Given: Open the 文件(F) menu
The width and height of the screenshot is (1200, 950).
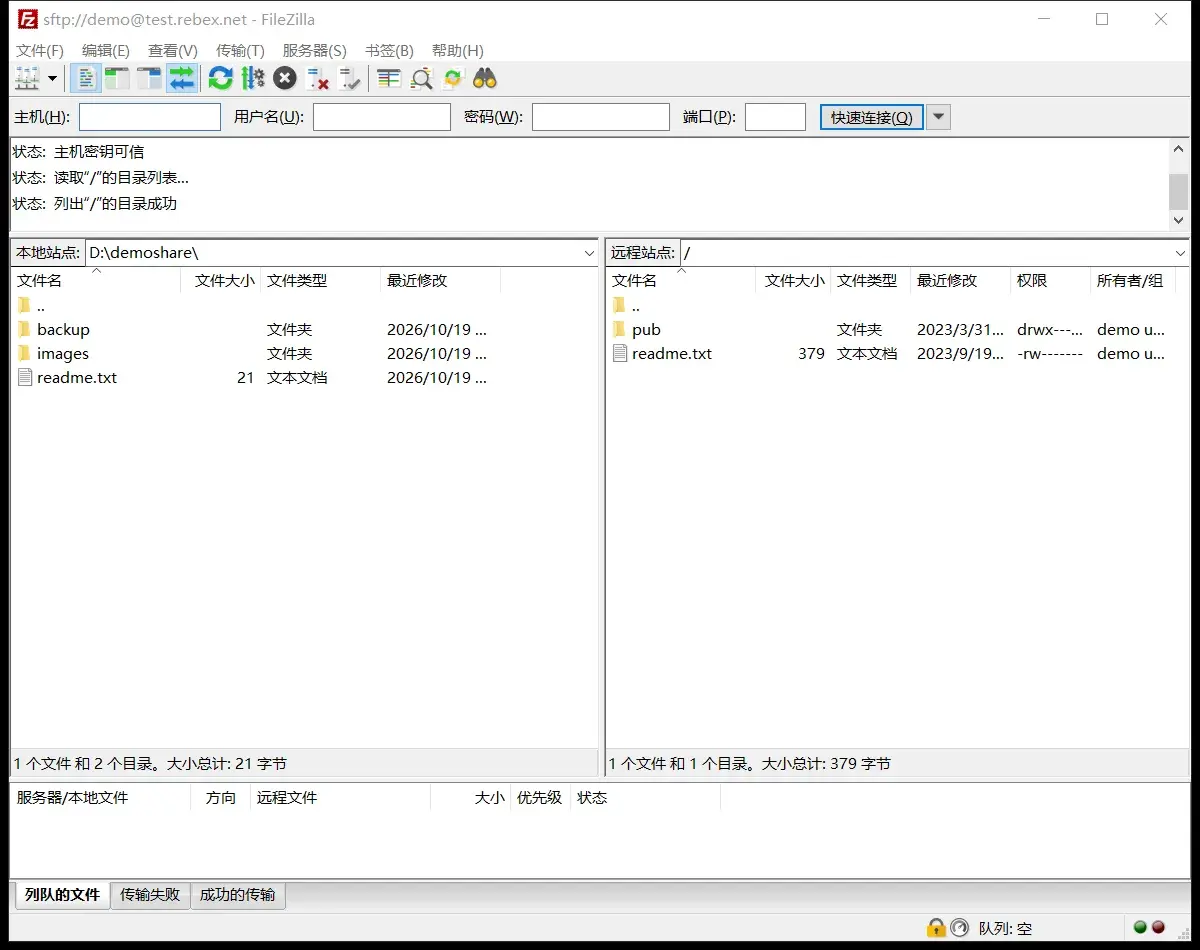Looking at the screenshot, I should (x=40, y=50).
